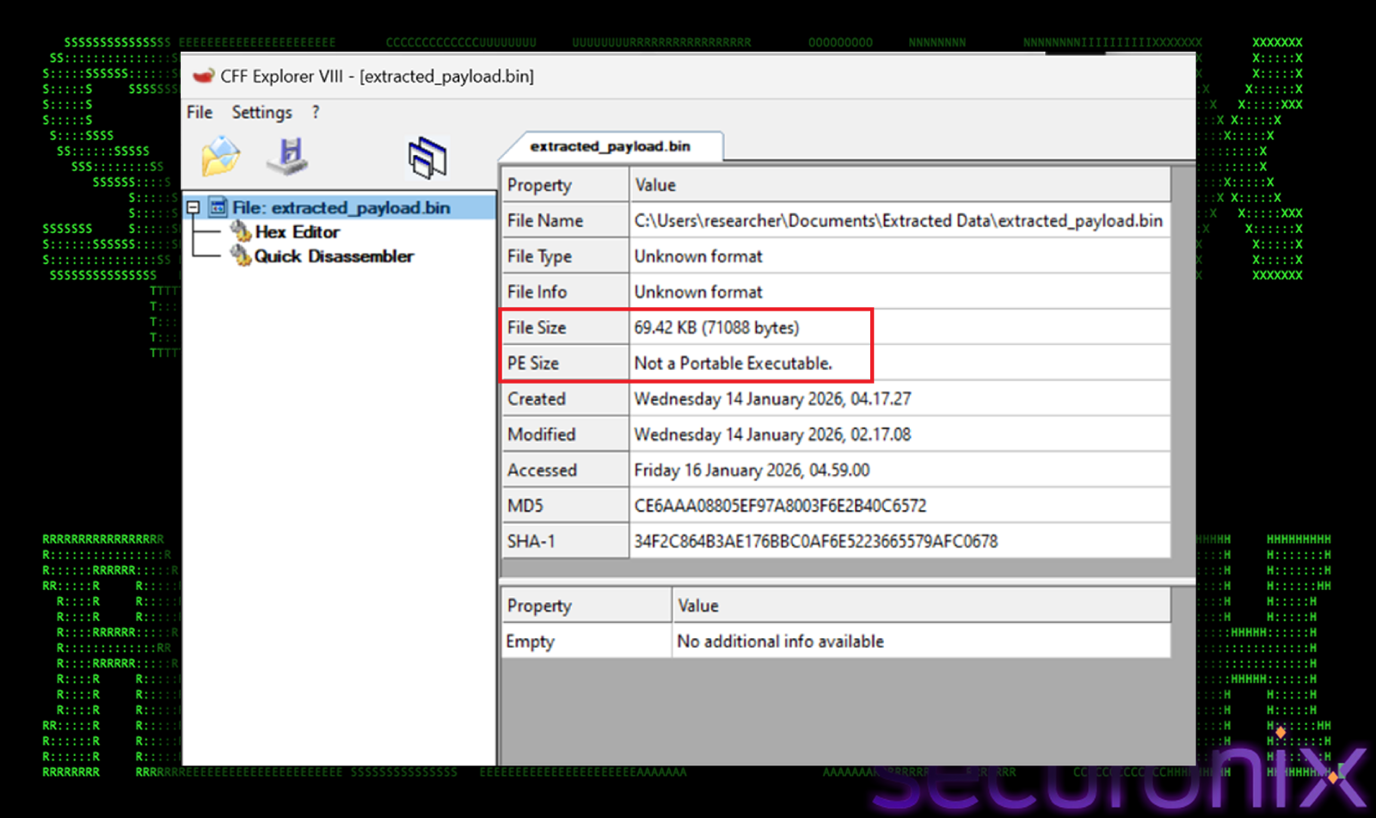Open the Settings menu

(262, 112)
